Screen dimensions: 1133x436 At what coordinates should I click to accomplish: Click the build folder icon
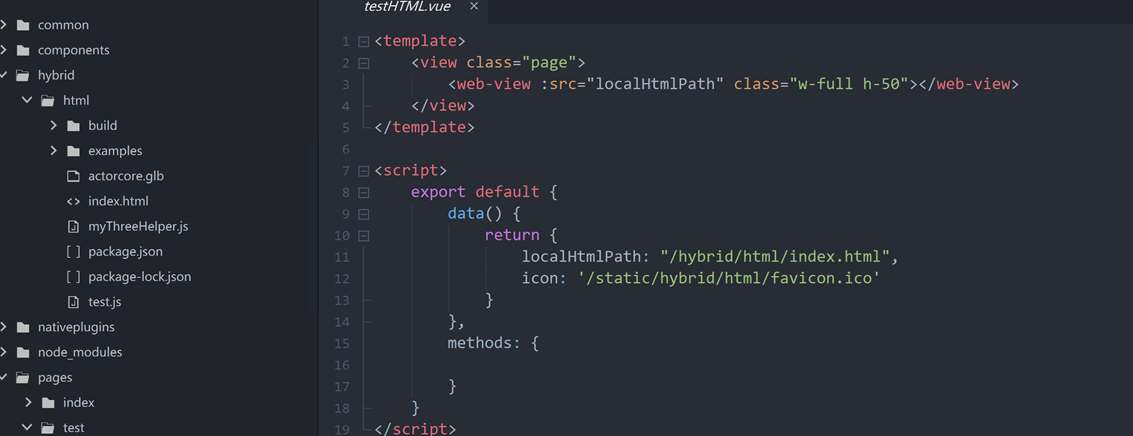(73, 126)
